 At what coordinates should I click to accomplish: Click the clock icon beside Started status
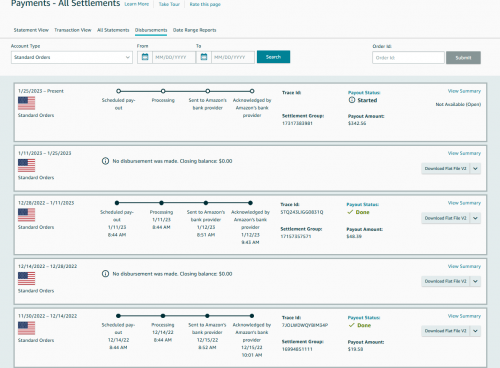[x=352, y=100]
